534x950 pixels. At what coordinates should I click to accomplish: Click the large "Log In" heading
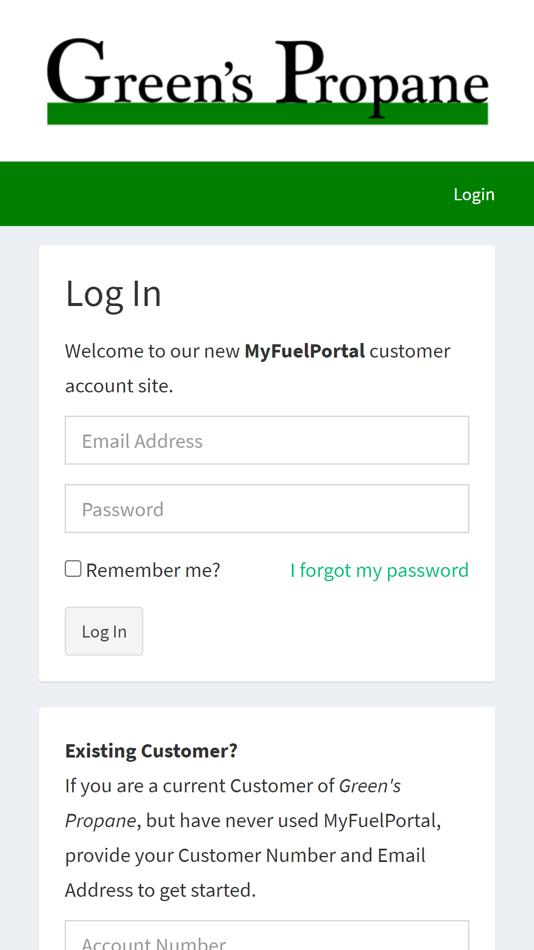[x=113, y=293]
